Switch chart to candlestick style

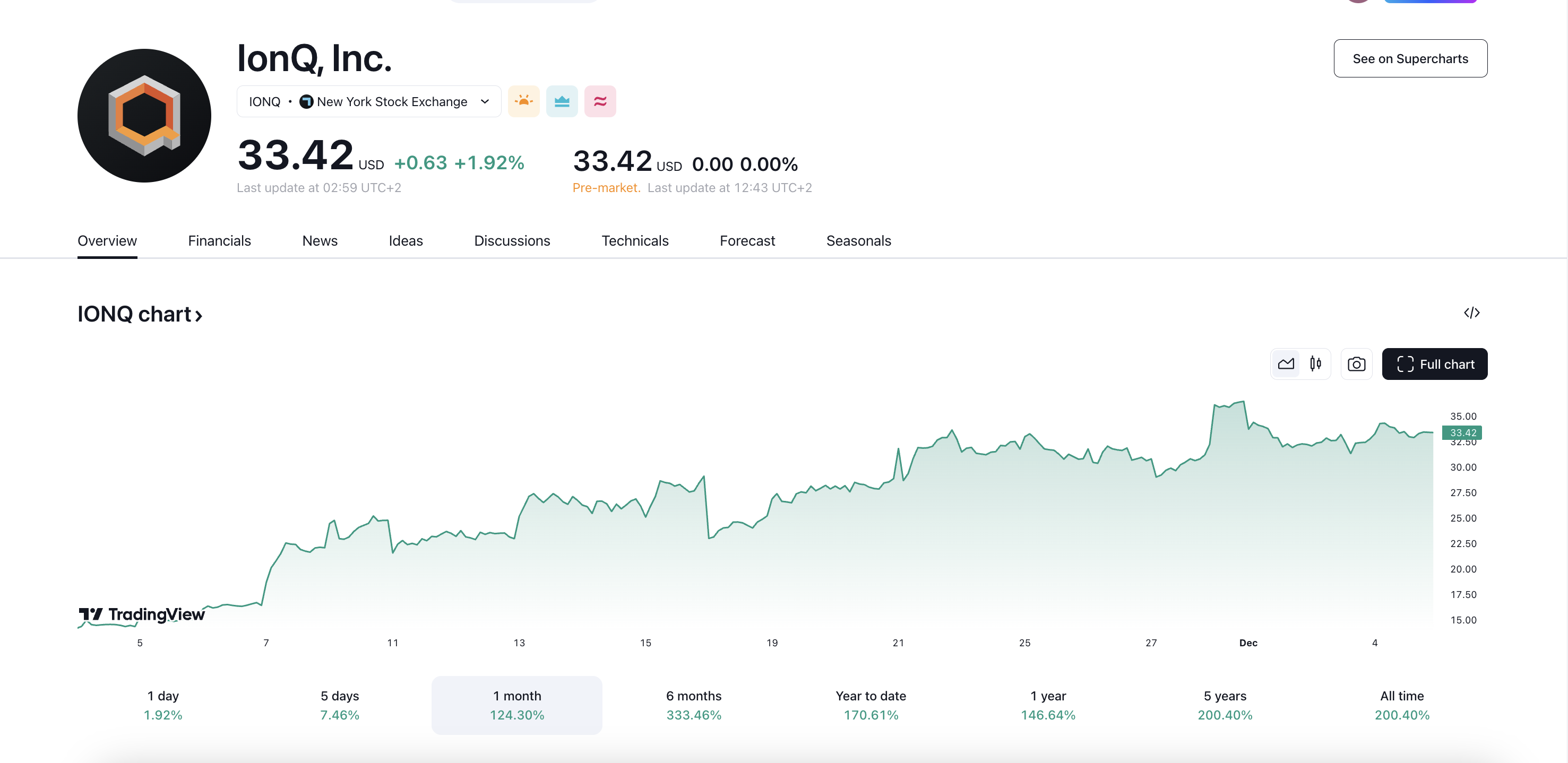point(1315,363)
